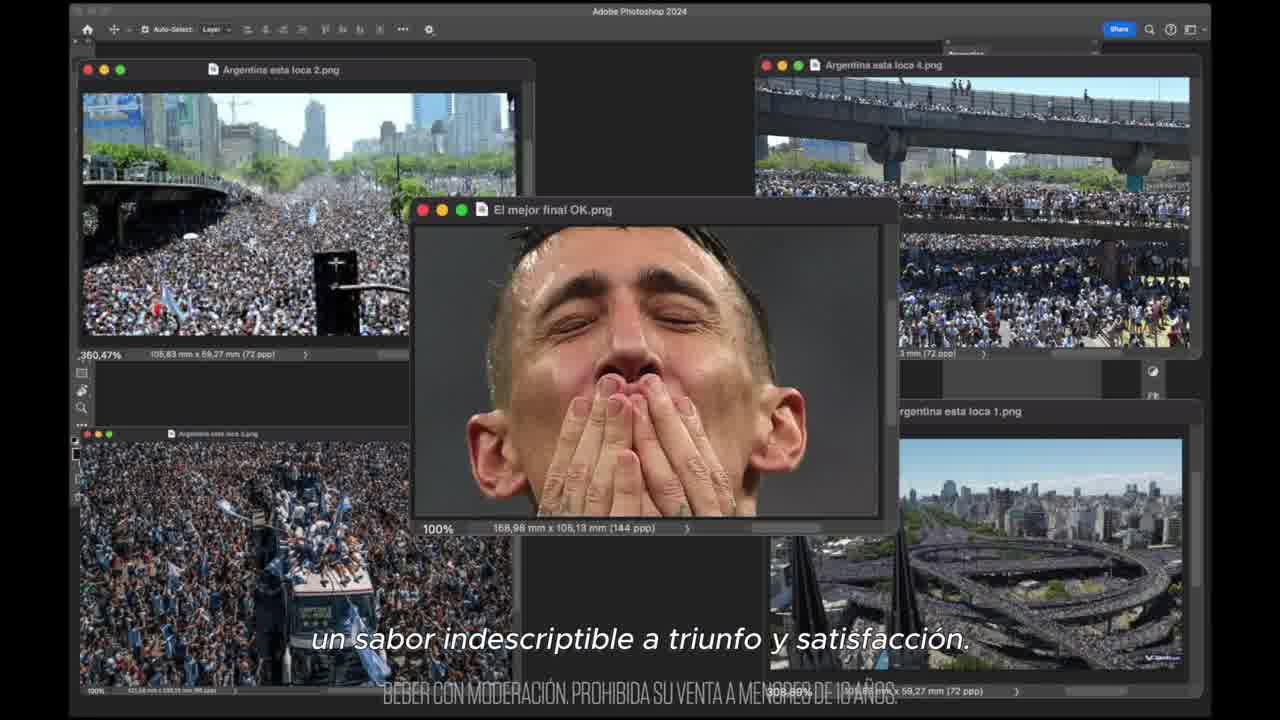Toggle the Auto-Select checkbox

pyautogui.click(x=145, y=30)
